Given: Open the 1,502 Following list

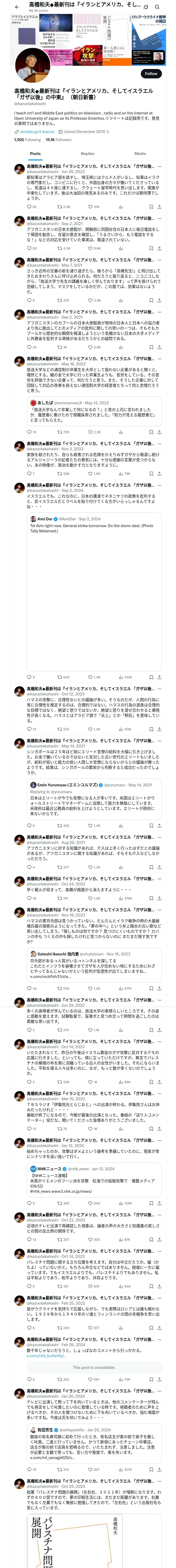Looking at the screenshot, I should pyautogui.click(x=27, y=139).
